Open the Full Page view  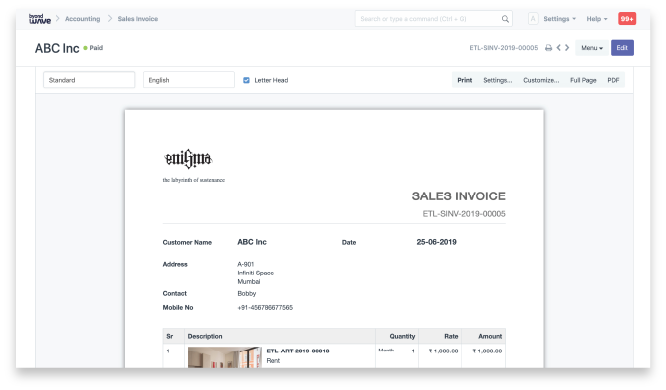[583, 80]
